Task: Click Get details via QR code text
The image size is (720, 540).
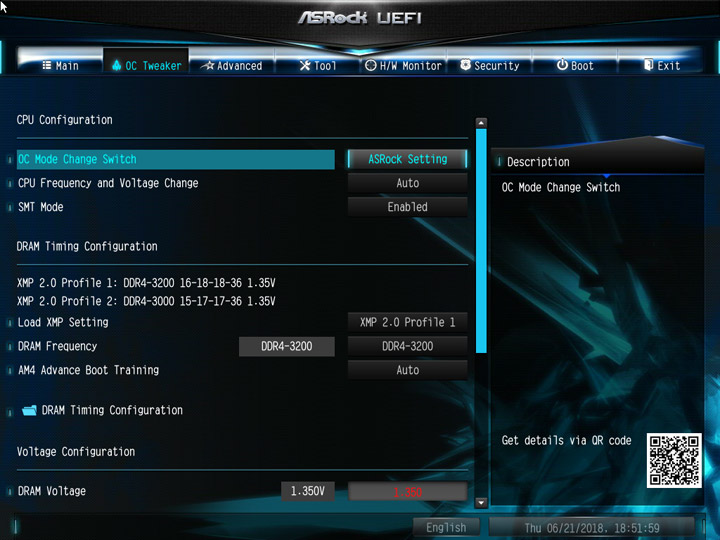Action: tap(567, 440)
